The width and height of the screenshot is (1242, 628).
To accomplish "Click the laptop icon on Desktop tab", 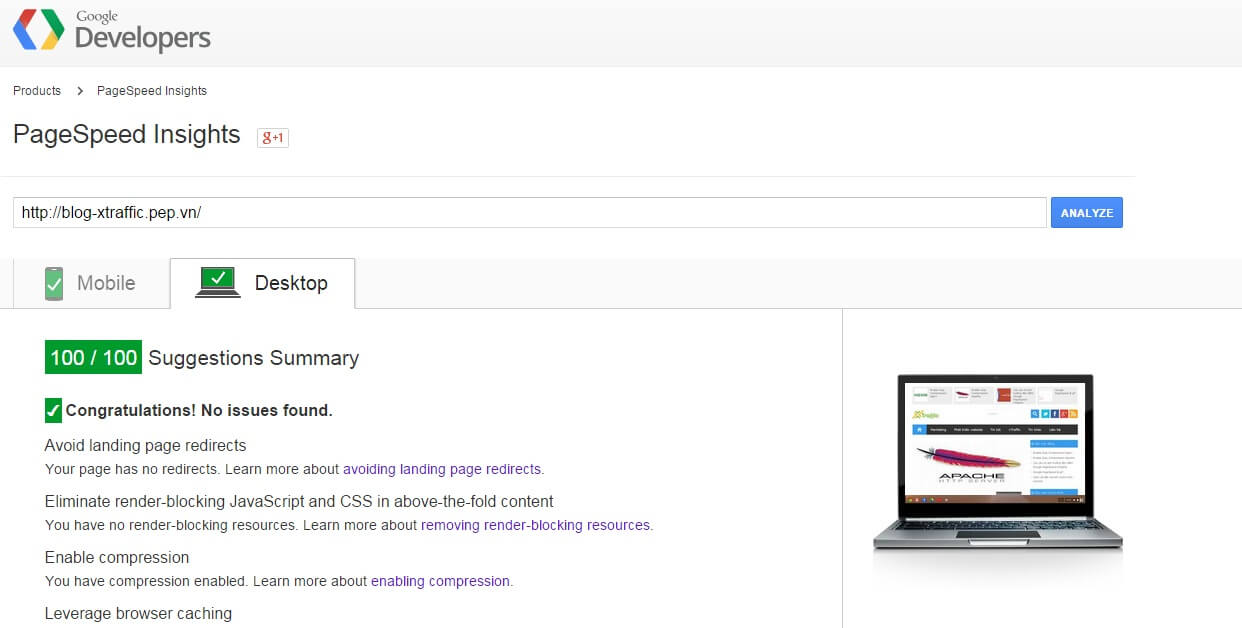I will coord(217,282).
